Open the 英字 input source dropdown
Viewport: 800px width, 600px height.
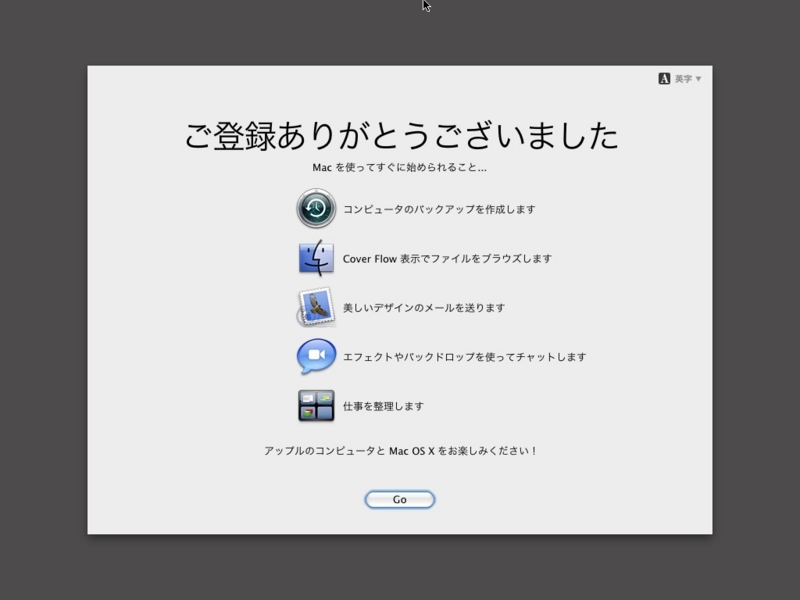coord(685,76)
